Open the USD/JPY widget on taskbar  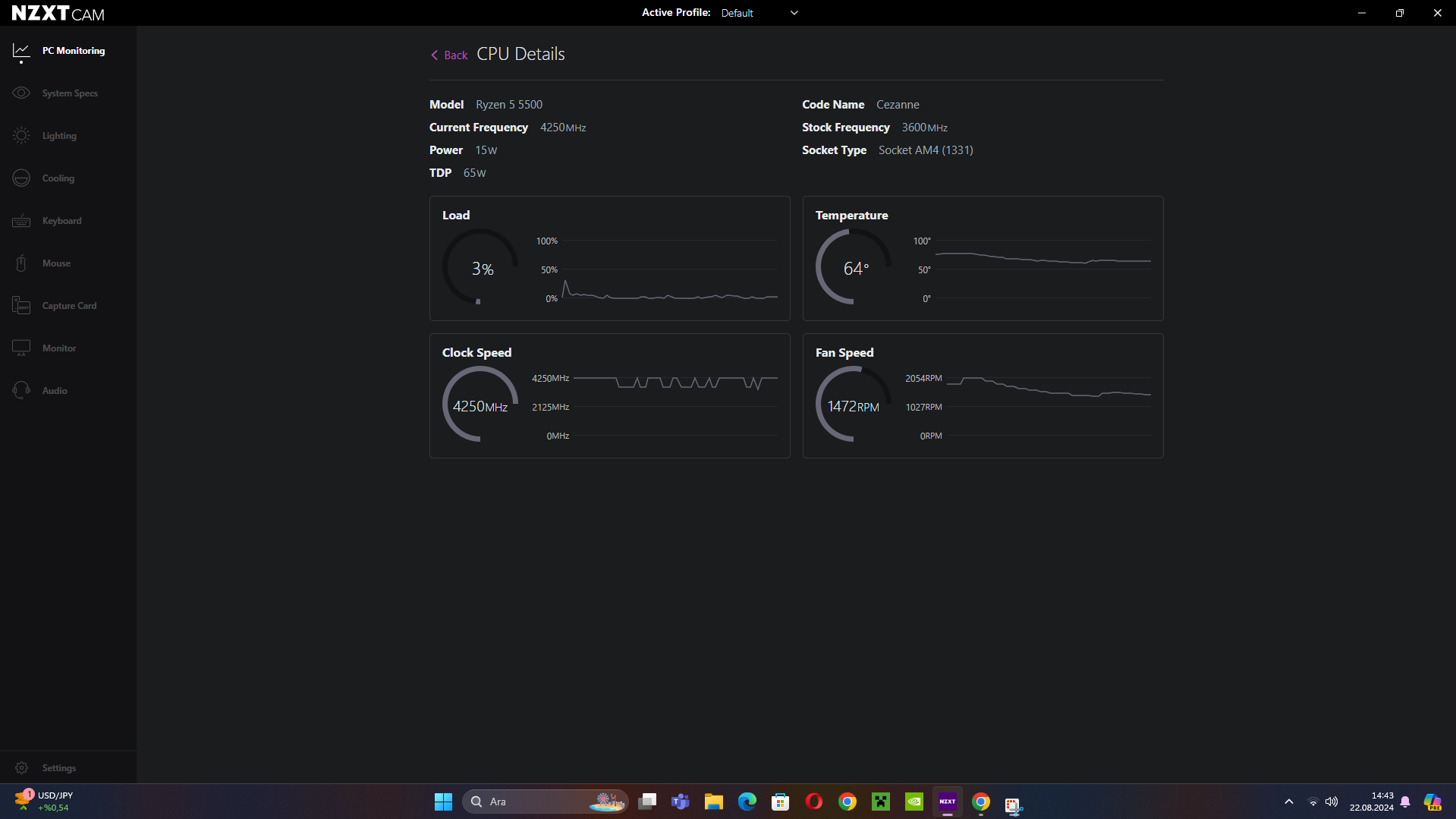[x=44, y=802]
